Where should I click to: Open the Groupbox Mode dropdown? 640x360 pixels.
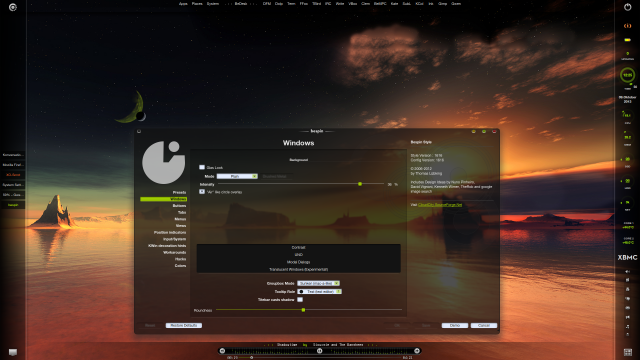coord(318,283)
